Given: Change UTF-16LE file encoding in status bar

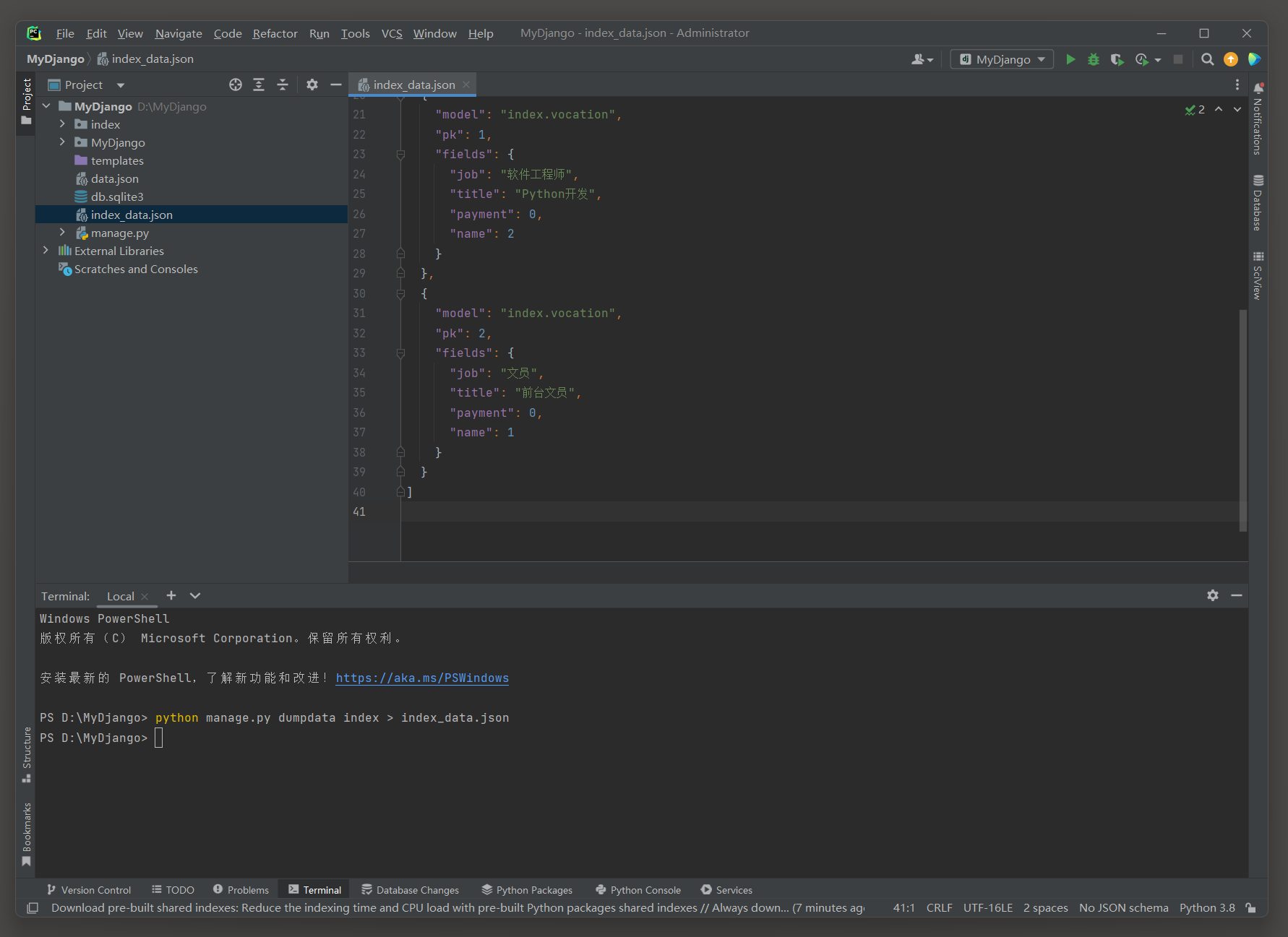Looking at the screenshot, I should (987, 908).
